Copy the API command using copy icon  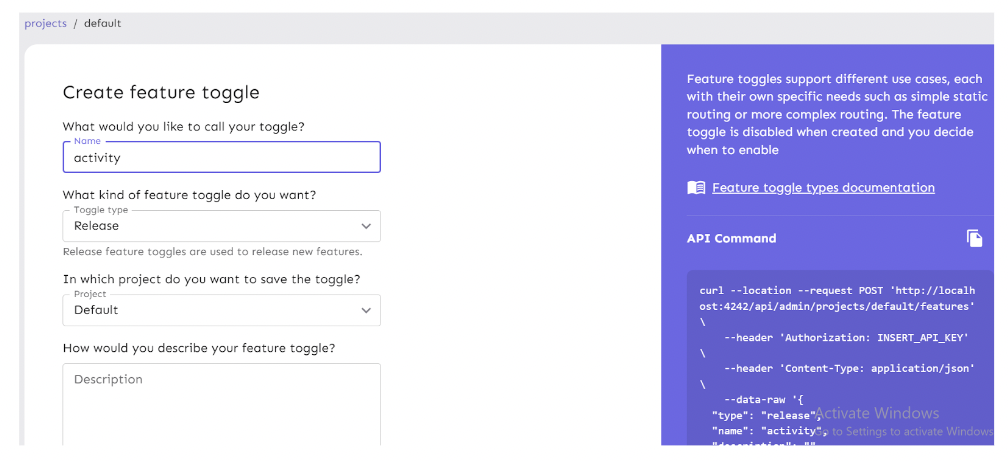[974, 238]
